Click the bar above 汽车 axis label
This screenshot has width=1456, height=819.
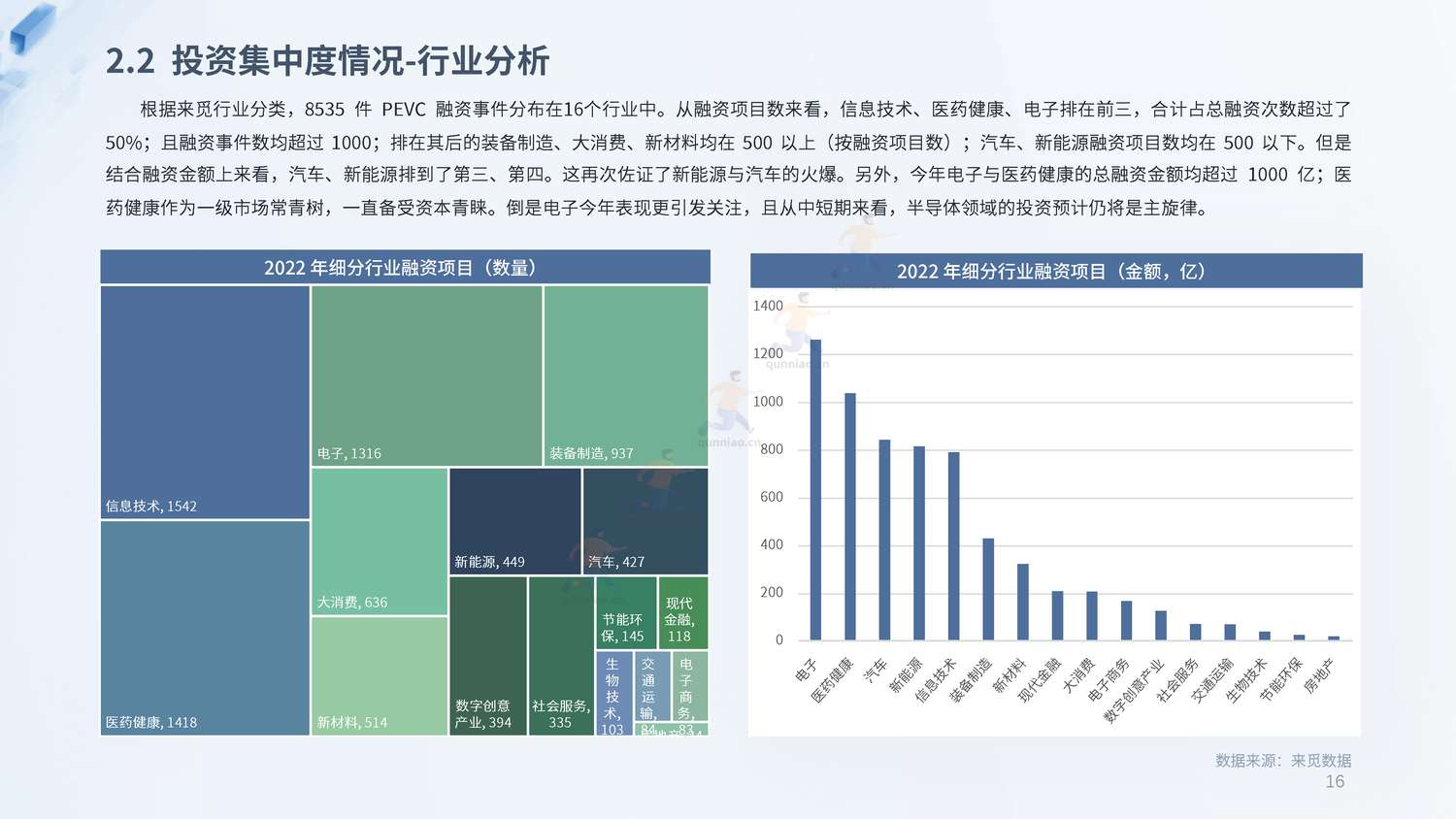884,540
